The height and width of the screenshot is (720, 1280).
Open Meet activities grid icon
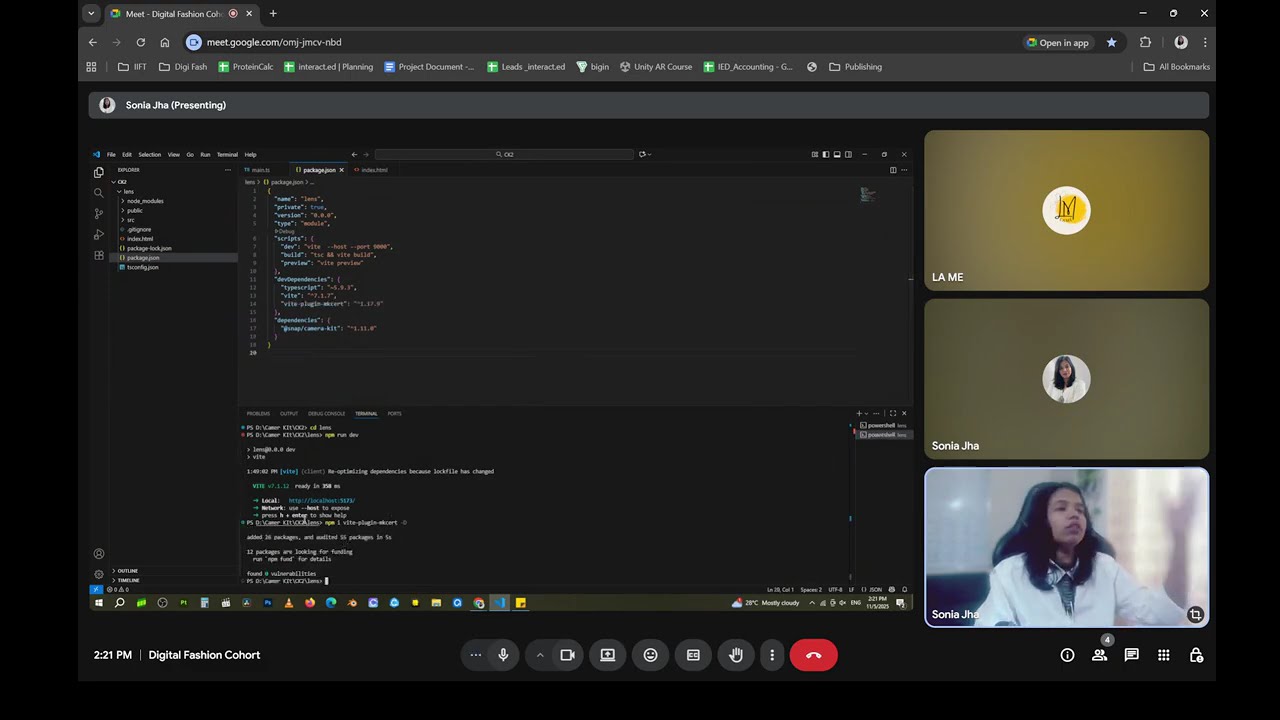pos(1163,655)
